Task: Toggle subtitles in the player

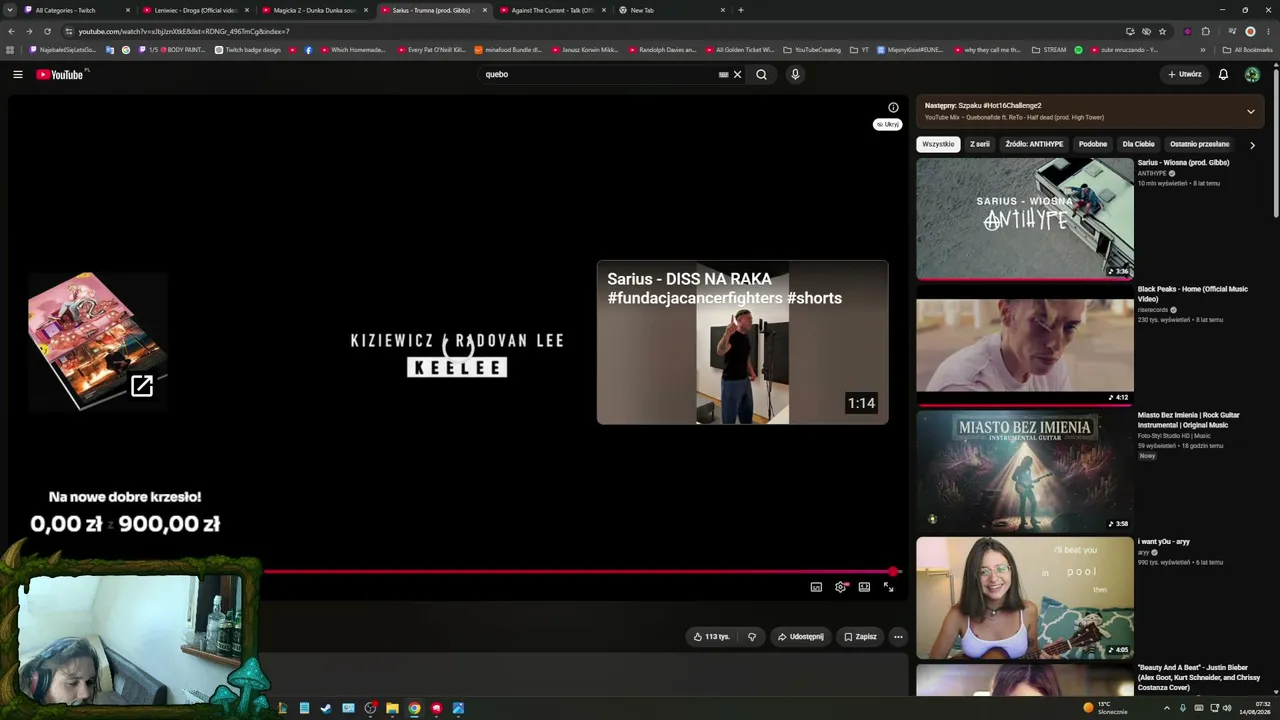Action: coord(816,587)
